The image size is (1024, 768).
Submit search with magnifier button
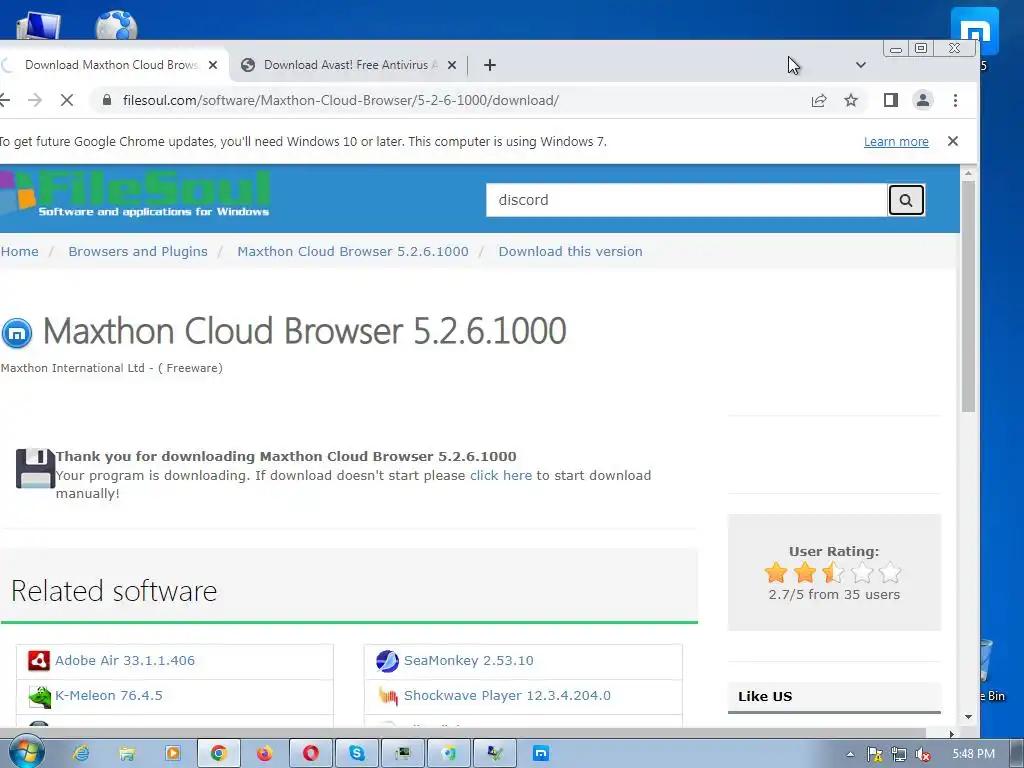[906, 200]
